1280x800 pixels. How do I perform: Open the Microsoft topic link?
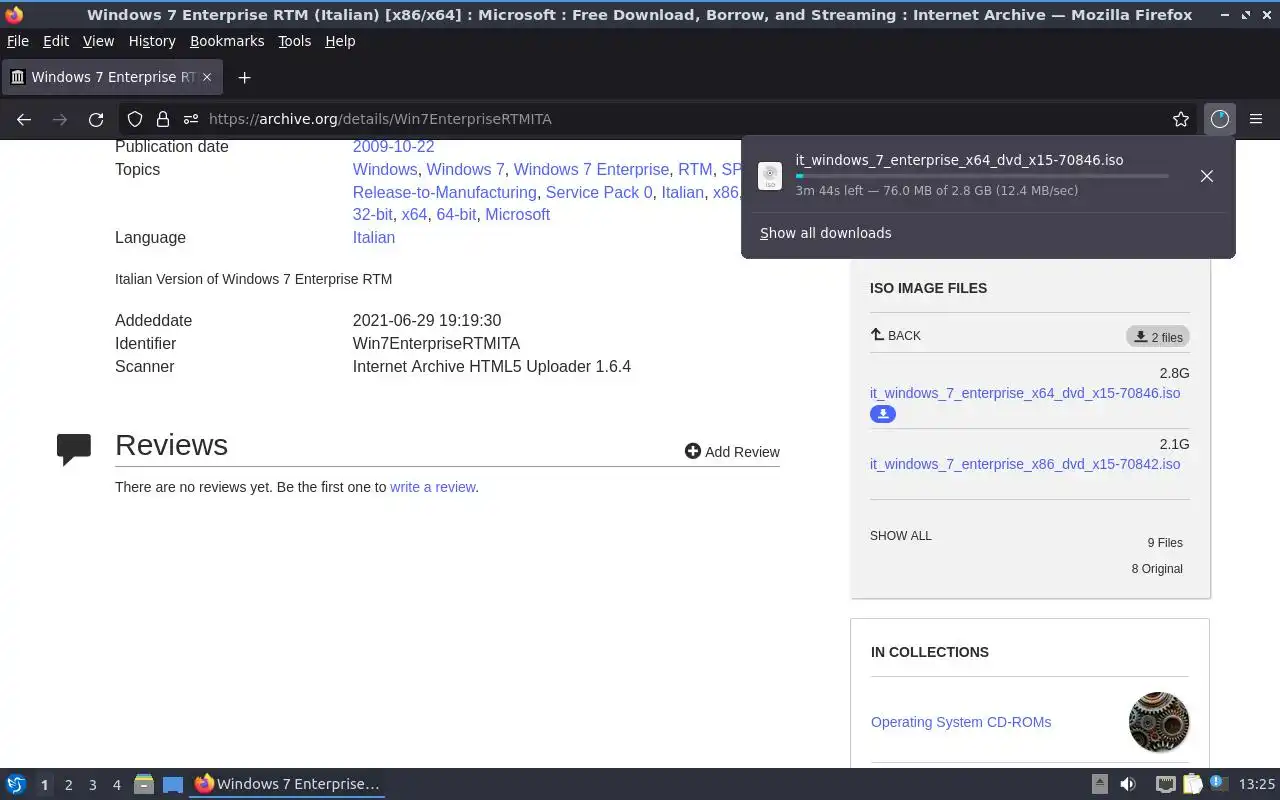518,214
